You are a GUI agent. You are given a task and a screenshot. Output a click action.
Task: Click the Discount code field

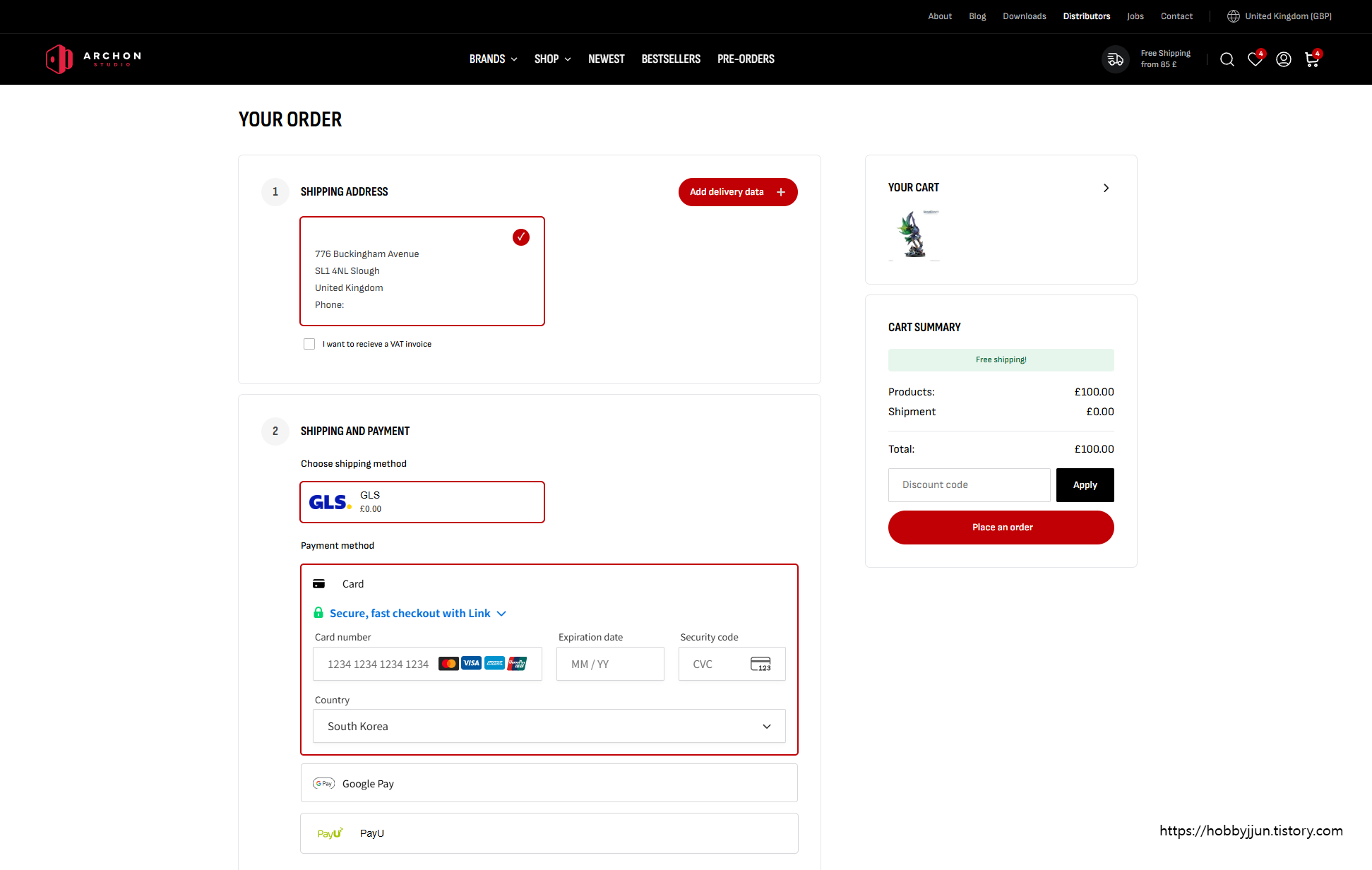tap(969, 485)
